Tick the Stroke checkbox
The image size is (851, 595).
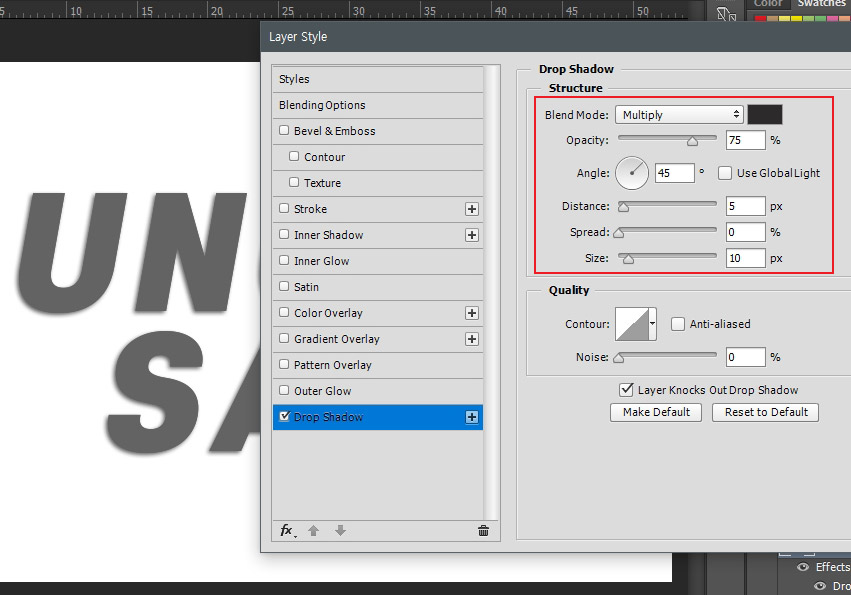click(284, 208)
